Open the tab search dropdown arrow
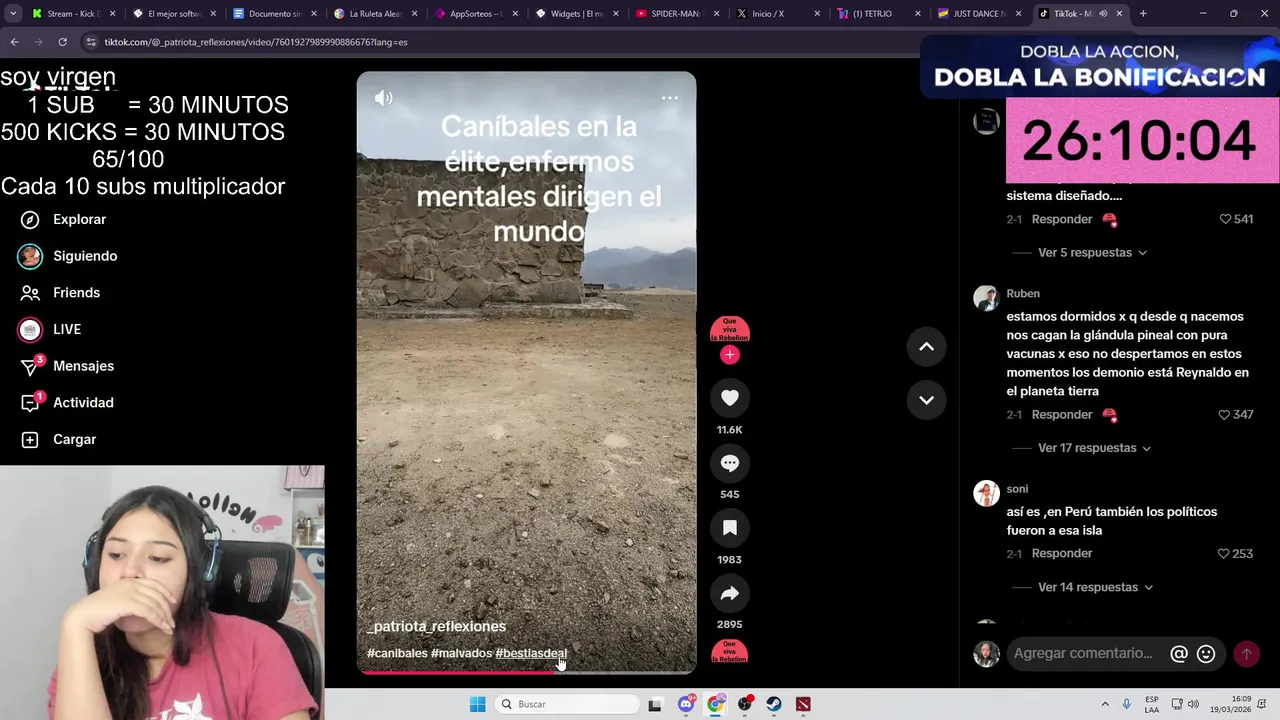 coord(13,14)
